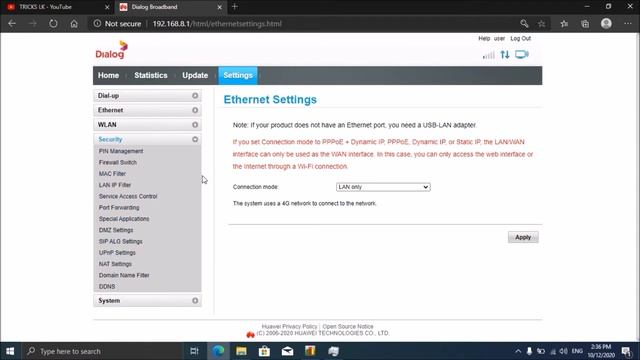Open the Office app on taskbar

pyautogui.click(x=310, y=351)
